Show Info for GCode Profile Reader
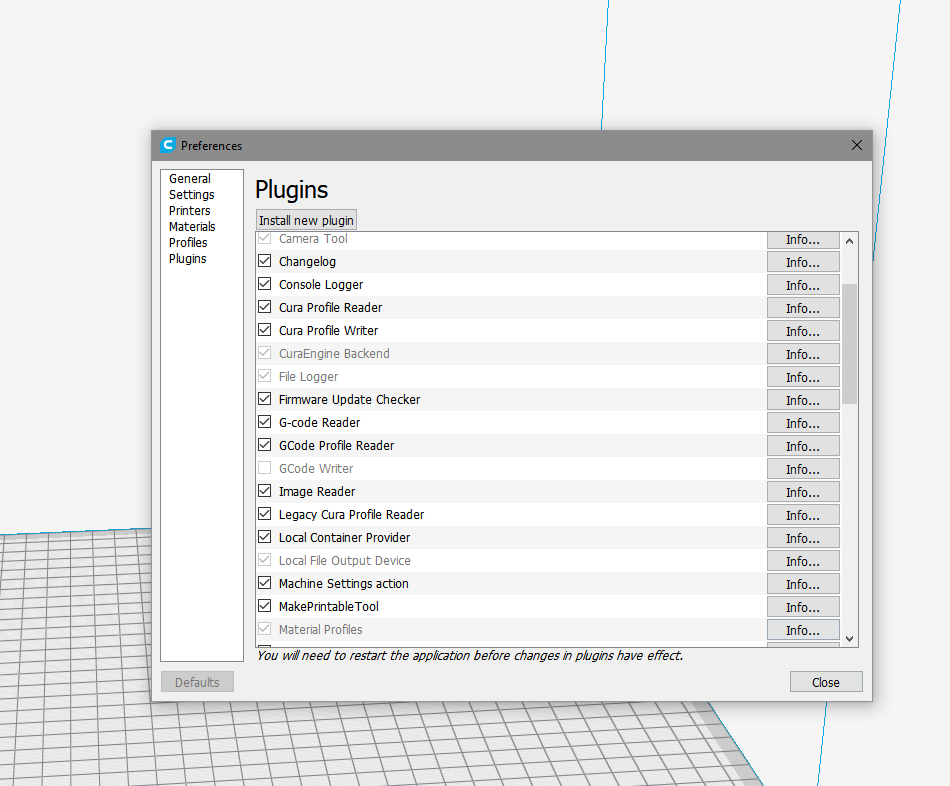Screen dimensions: 950x786 (x=803, y=447)
